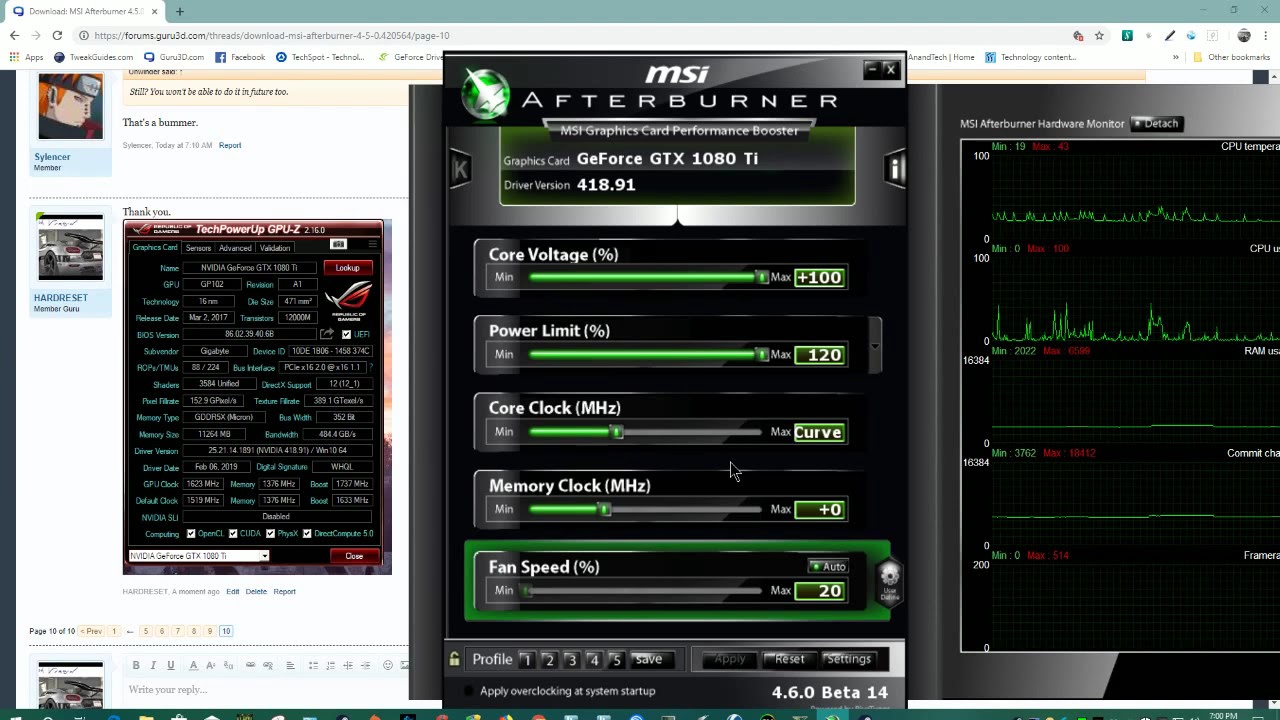Load Afterburner profile 1

point(526,659)
